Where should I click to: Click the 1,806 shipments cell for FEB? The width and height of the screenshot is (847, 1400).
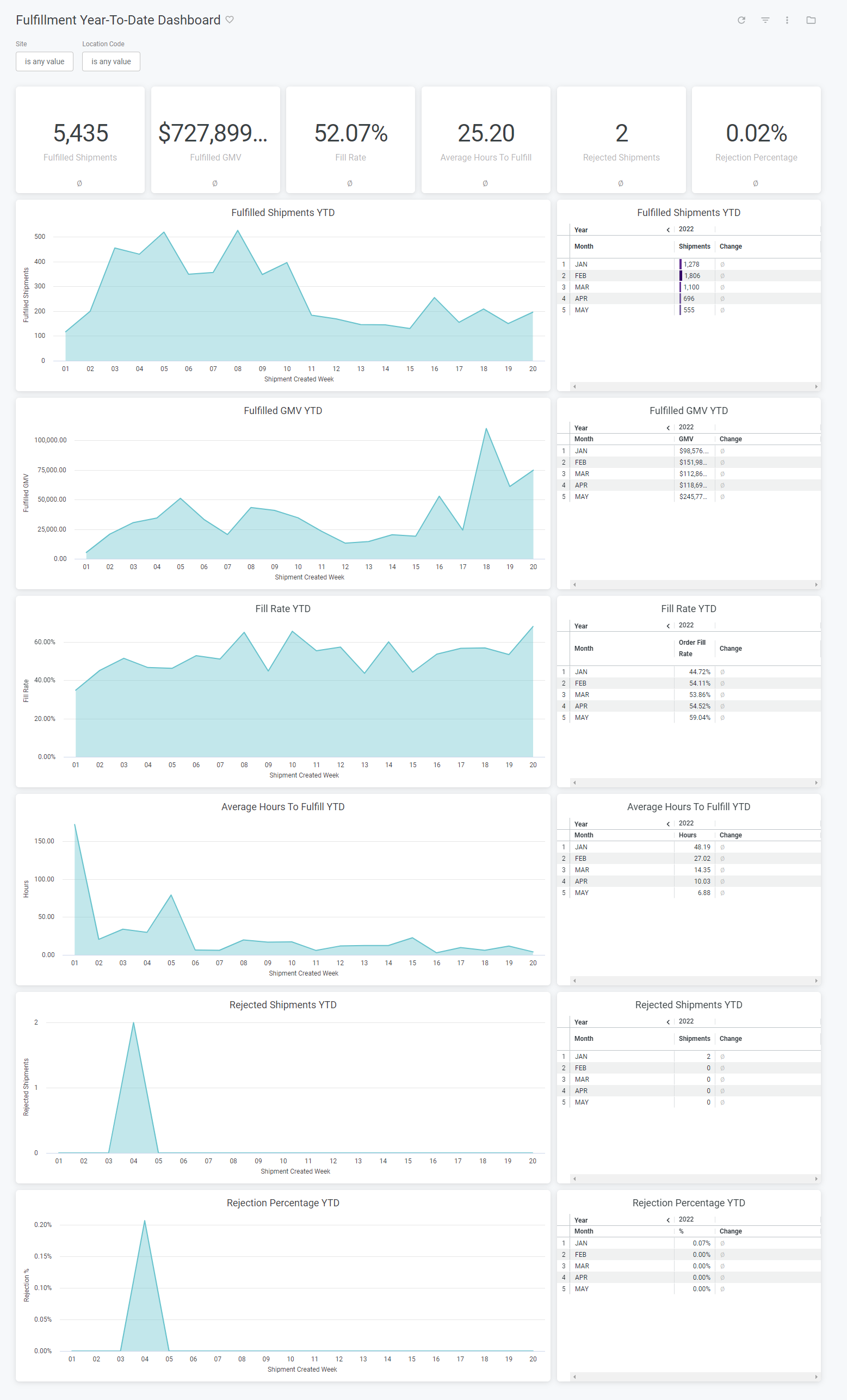tap(694, 276)
